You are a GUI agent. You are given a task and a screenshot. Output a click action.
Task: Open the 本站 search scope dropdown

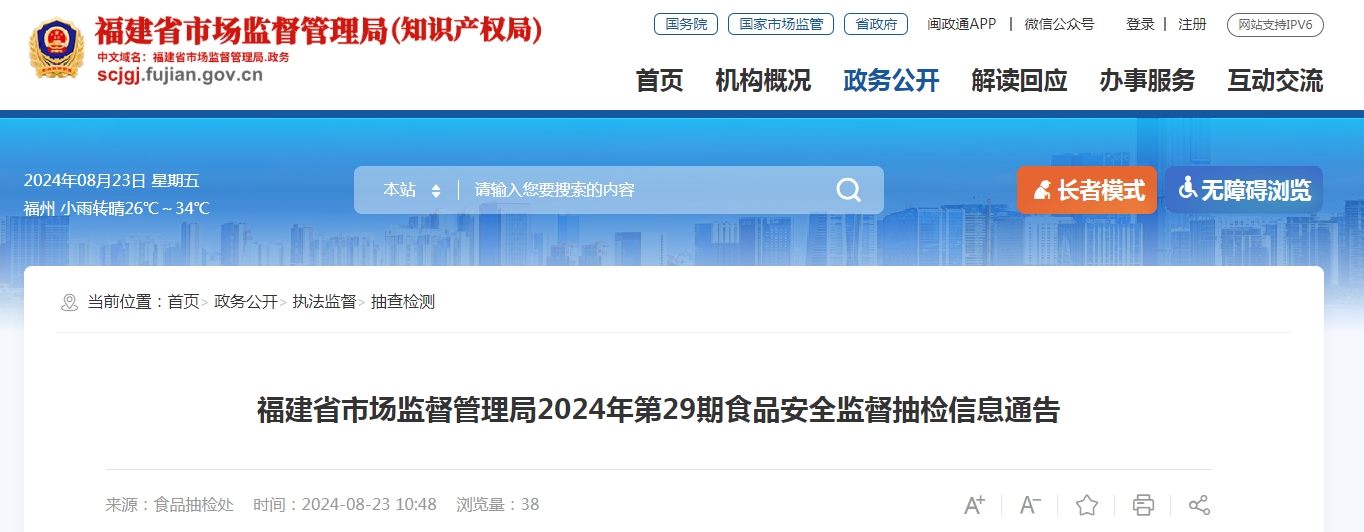[411, 190]
